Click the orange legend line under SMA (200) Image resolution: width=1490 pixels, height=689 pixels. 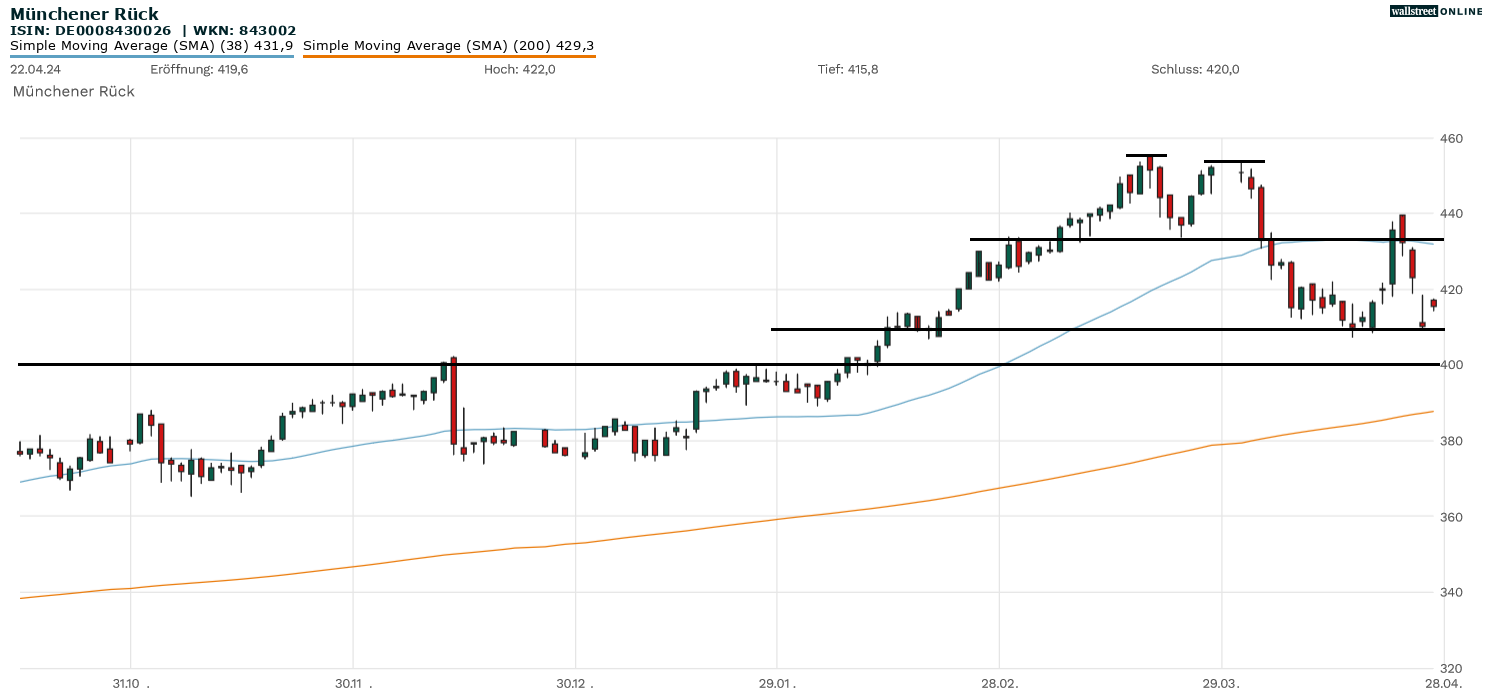pos(448,57)
